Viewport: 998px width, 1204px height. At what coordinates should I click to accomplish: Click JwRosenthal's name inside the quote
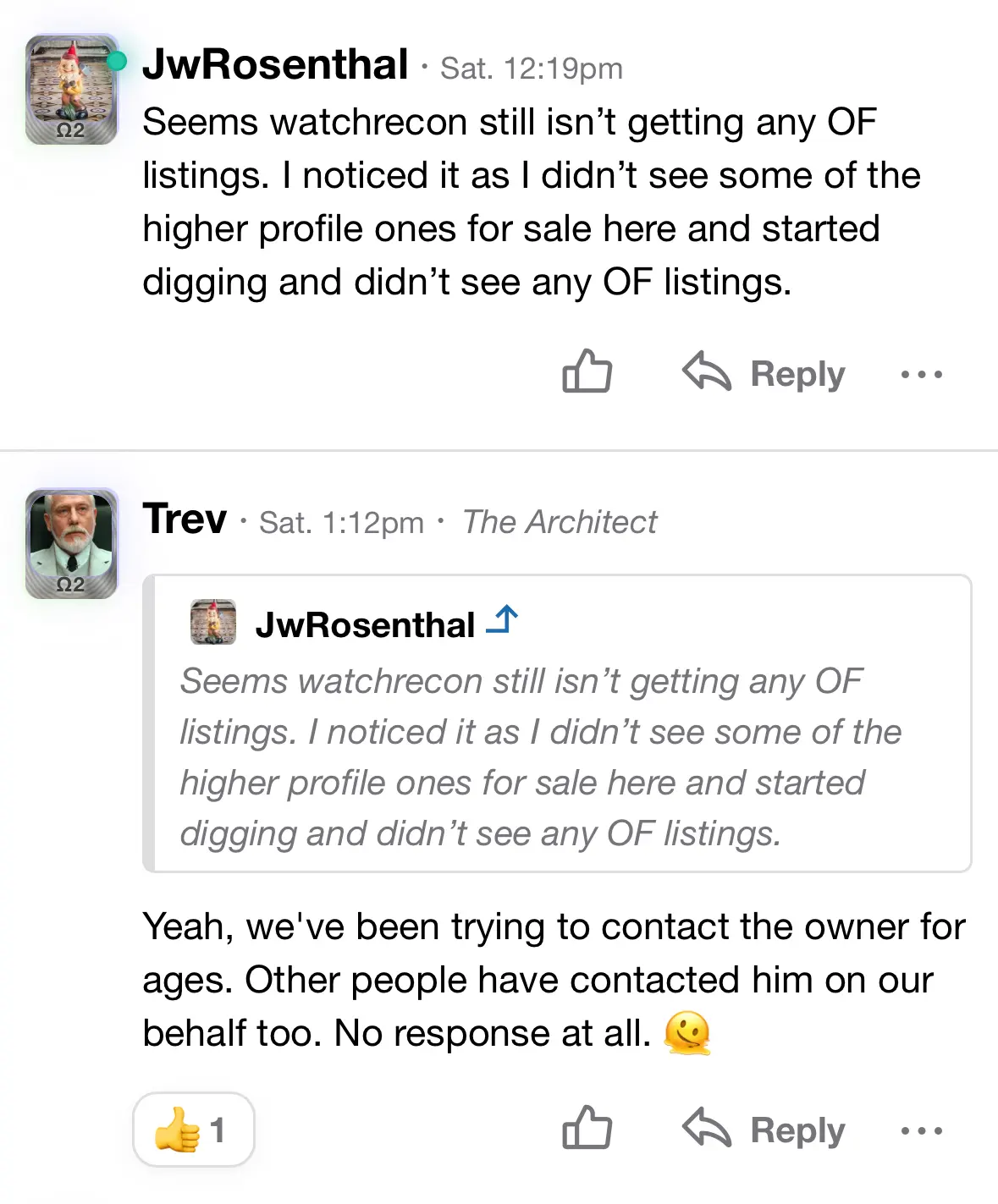coord(365,625)
